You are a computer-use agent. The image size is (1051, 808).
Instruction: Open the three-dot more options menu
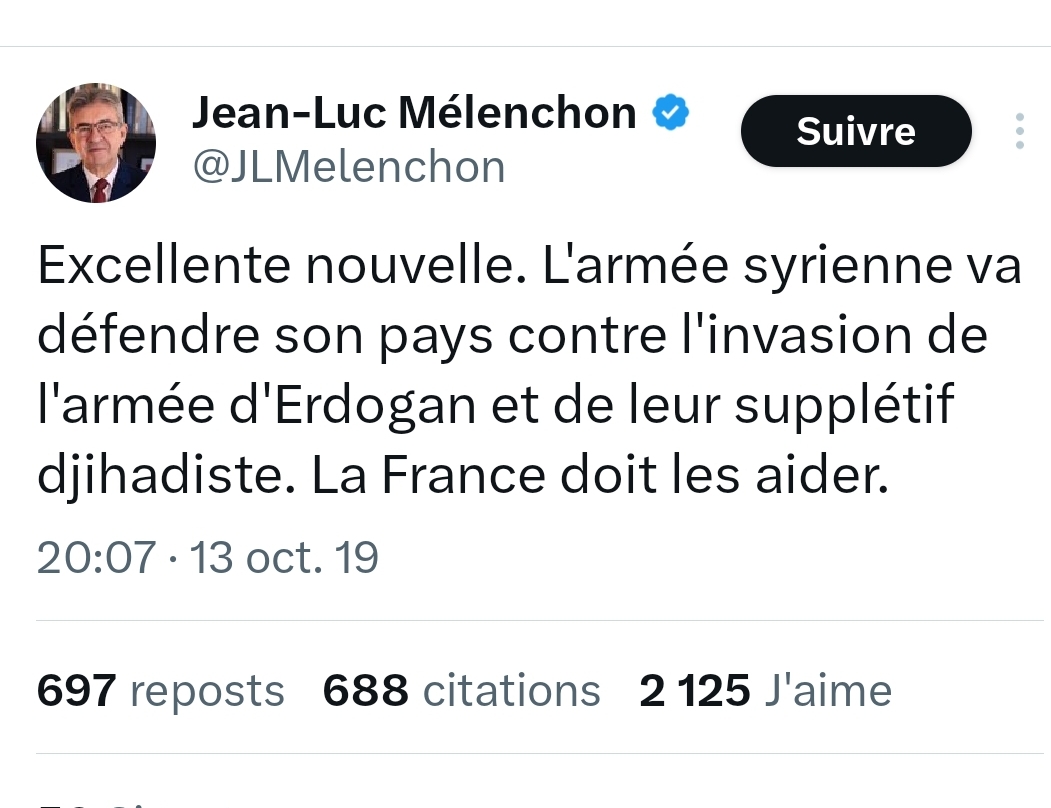[1019, 131]
